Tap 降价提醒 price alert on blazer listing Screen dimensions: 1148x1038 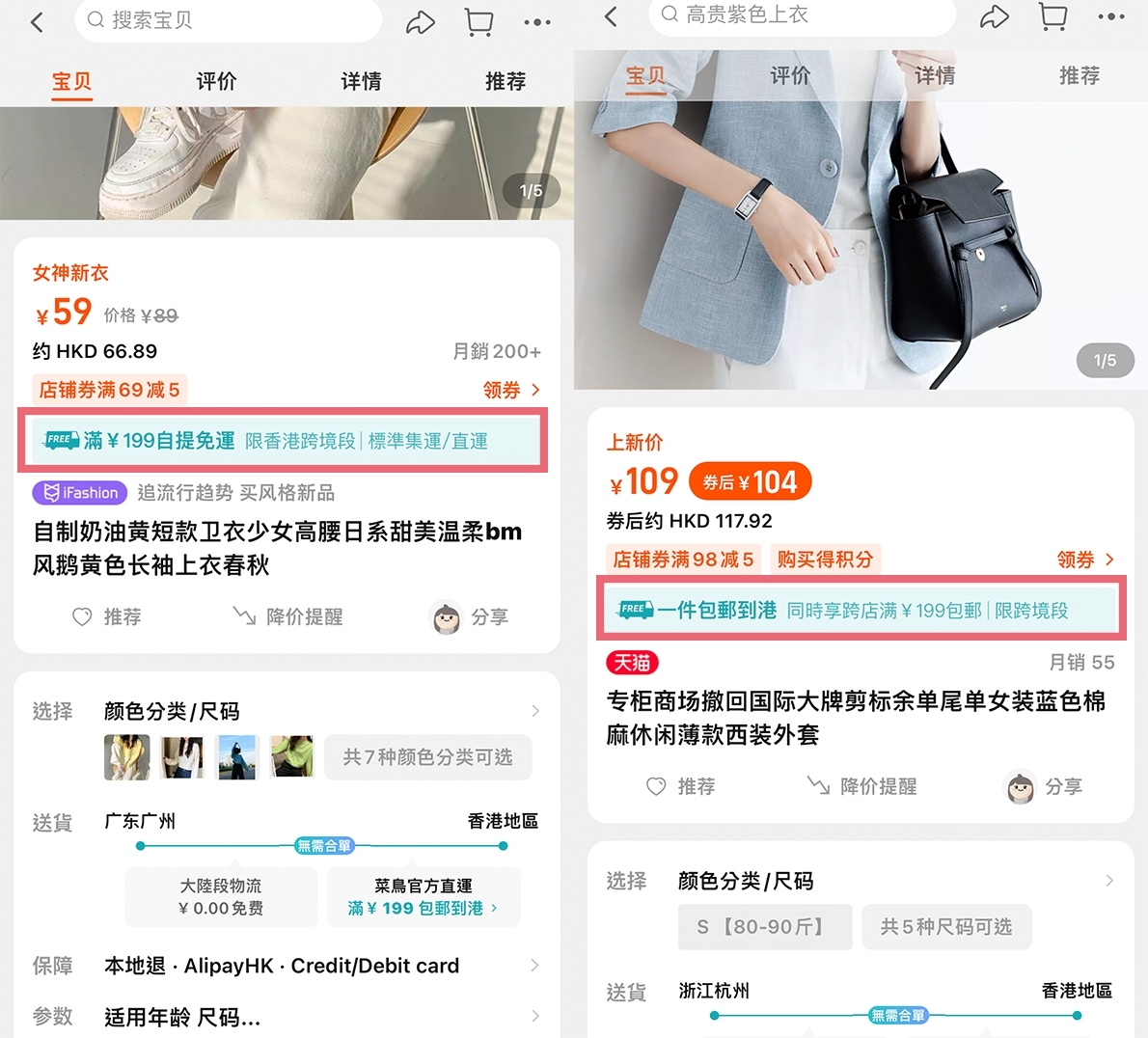[861, 786]
